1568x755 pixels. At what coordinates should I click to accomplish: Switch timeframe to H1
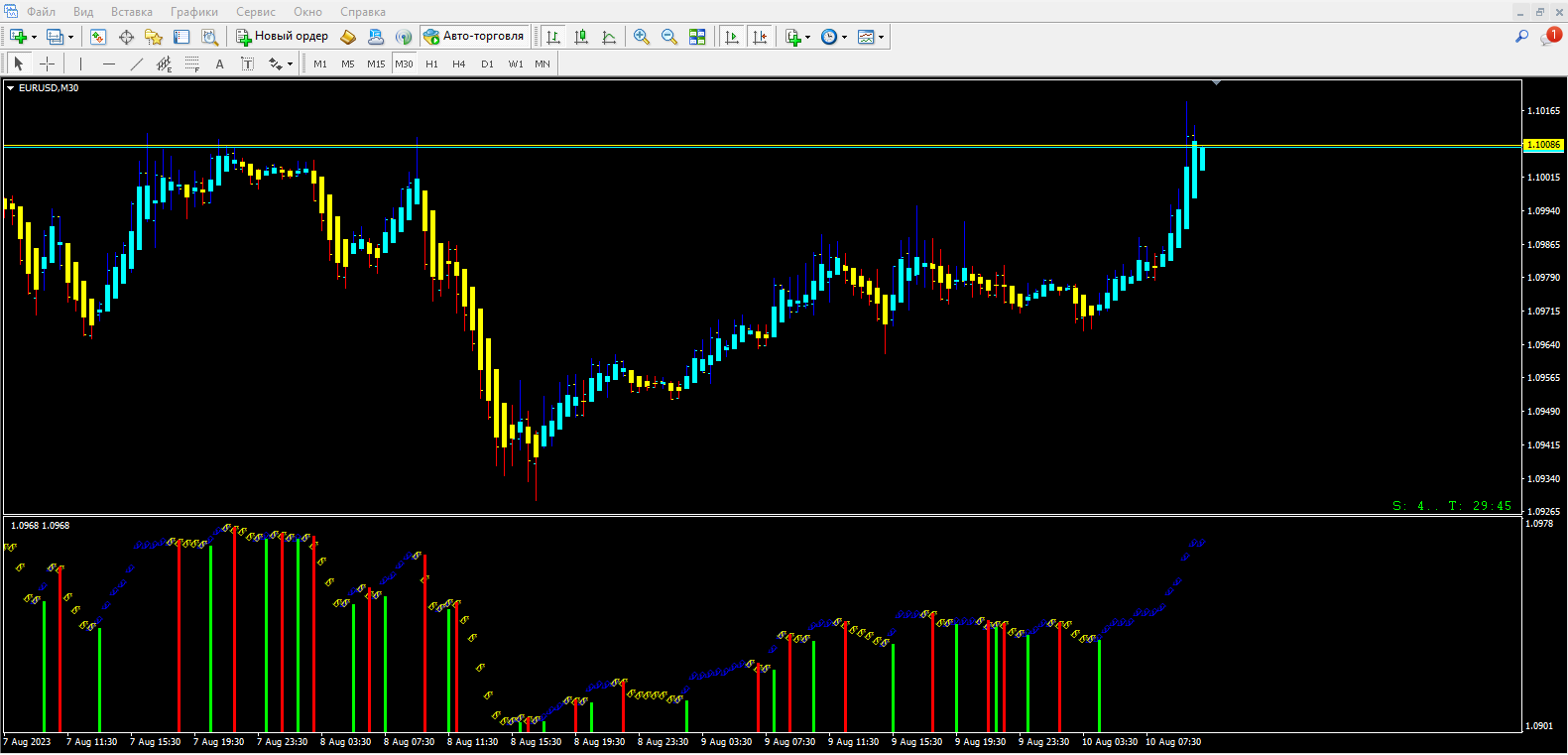431,63
